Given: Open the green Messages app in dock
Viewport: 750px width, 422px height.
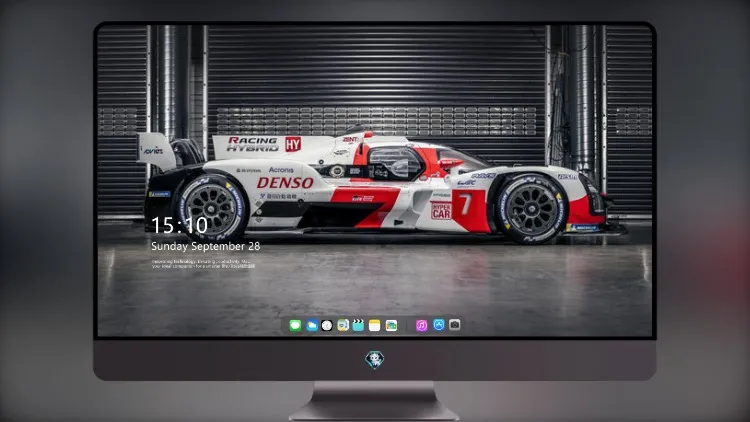Looking at the screenshot, I should tap(296, 325).
